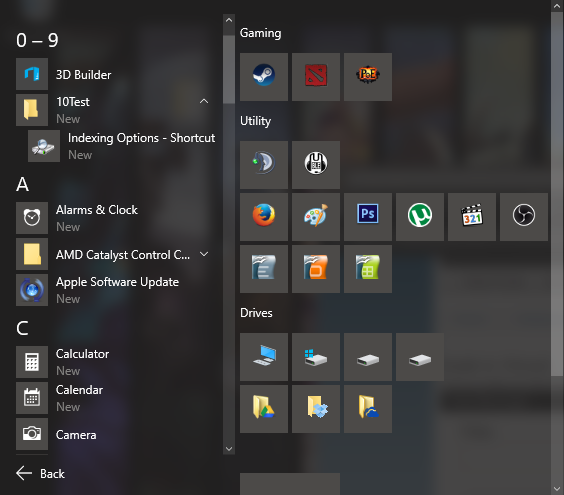Click the Gaming group title
Viewport: 564px width, 495px height.
[x=260, y=33]
